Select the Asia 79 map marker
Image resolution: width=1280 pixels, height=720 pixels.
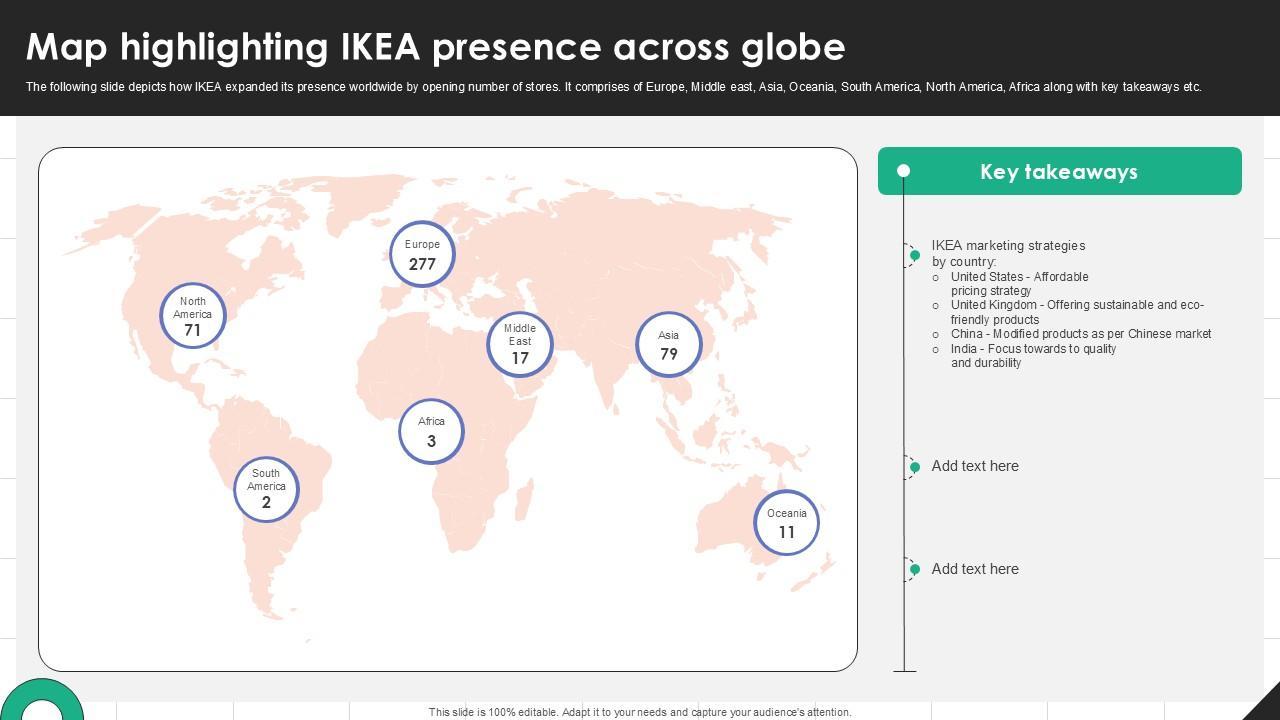point(669,345)
